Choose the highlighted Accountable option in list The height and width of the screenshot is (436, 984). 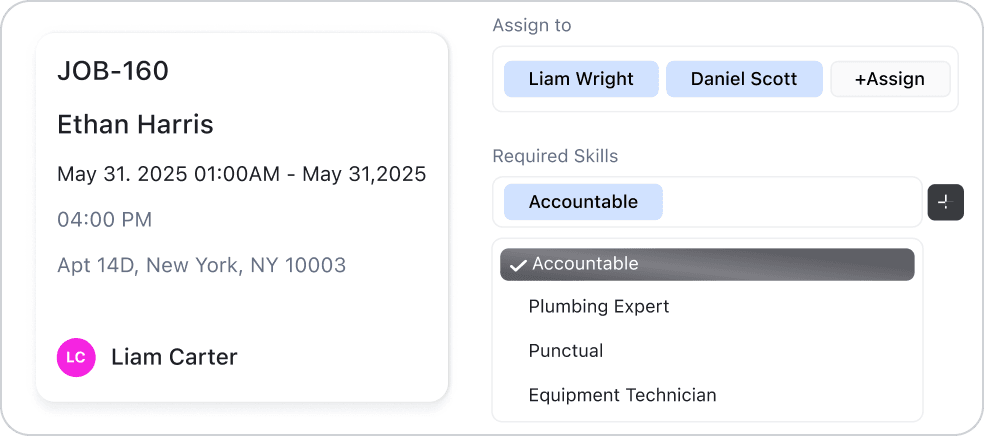[706, 265]
